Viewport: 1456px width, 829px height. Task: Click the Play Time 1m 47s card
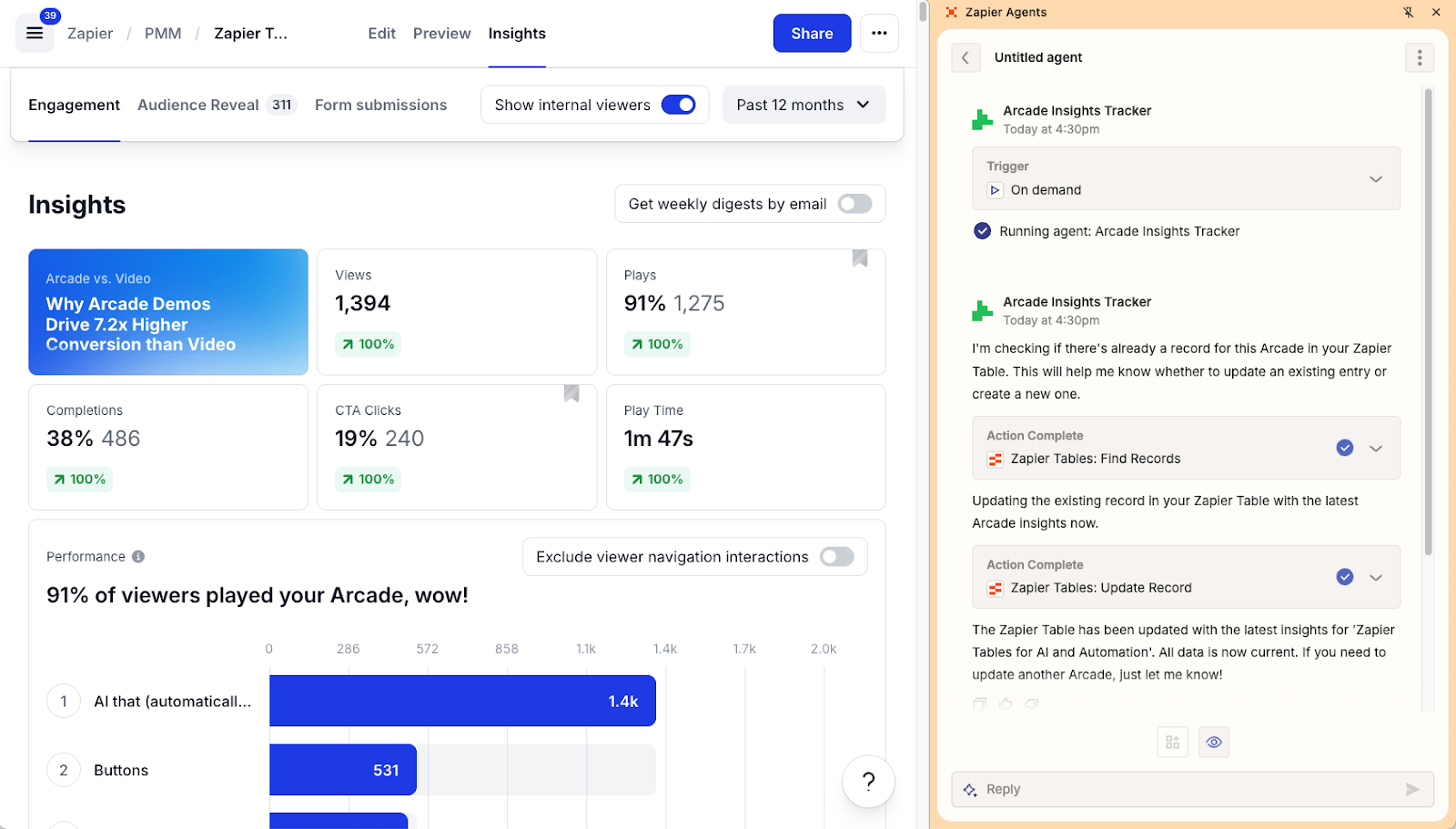click(x=745, y=447)
